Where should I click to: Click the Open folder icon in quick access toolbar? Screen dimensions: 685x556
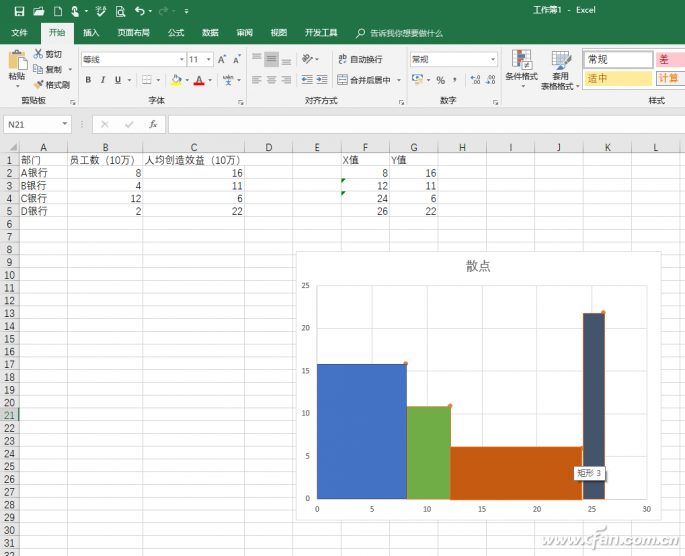[x=38, y=11]
